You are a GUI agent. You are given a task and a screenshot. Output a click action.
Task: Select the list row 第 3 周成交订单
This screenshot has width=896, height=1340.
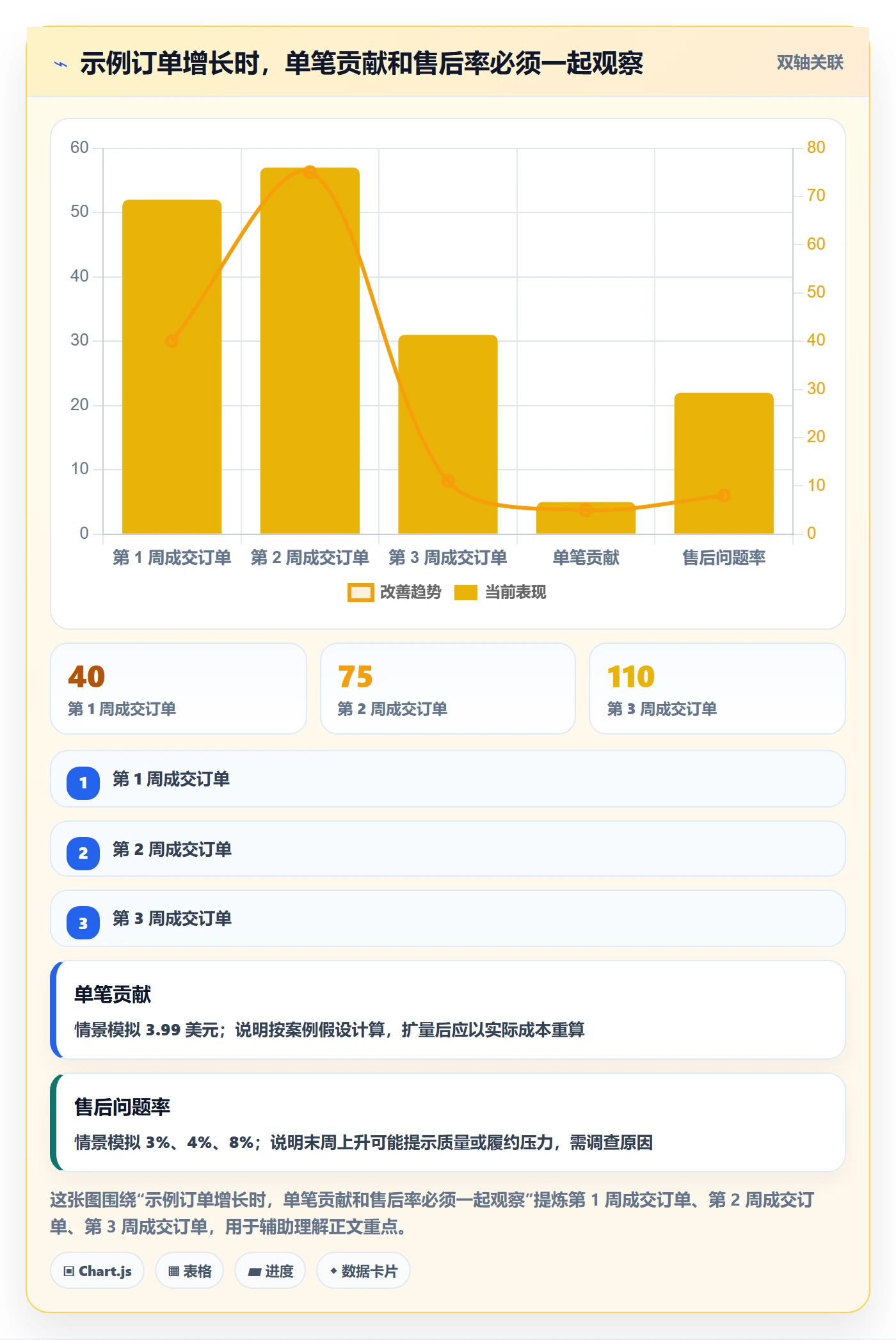[448, 918]
